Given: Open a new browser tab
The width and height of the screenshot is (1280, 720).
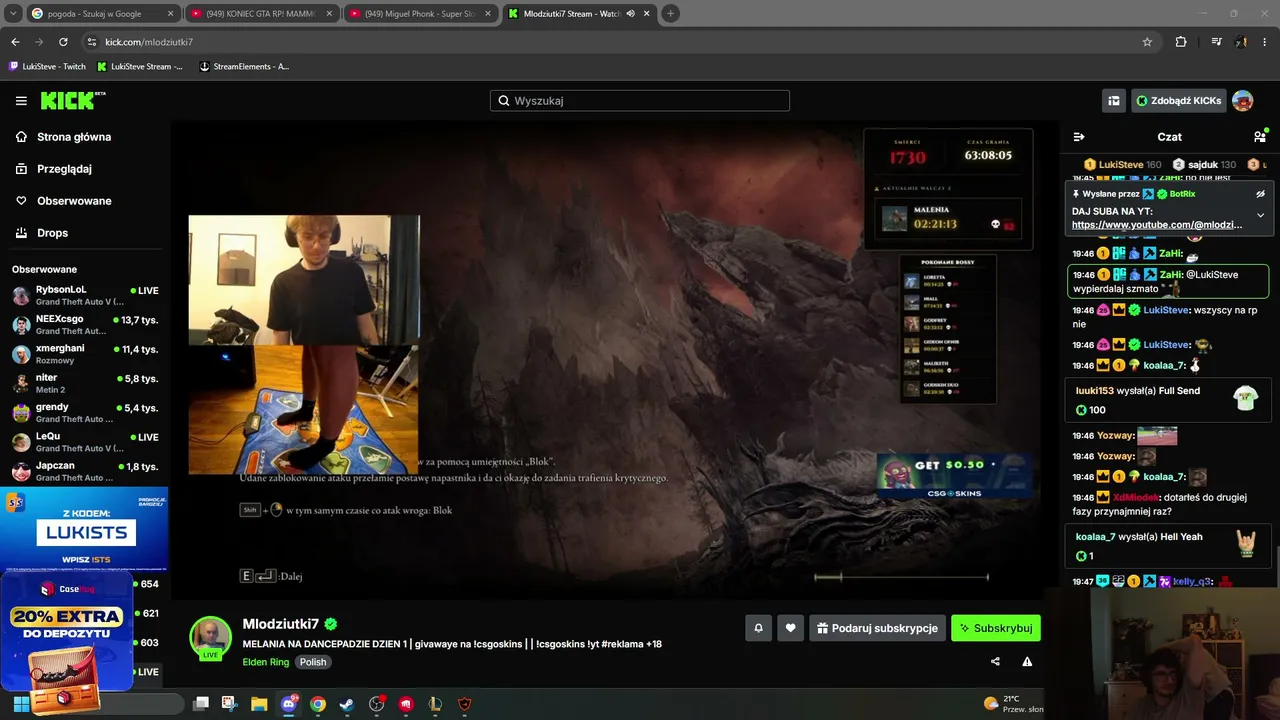Looking at the screenshot, I should coord(670,14).
